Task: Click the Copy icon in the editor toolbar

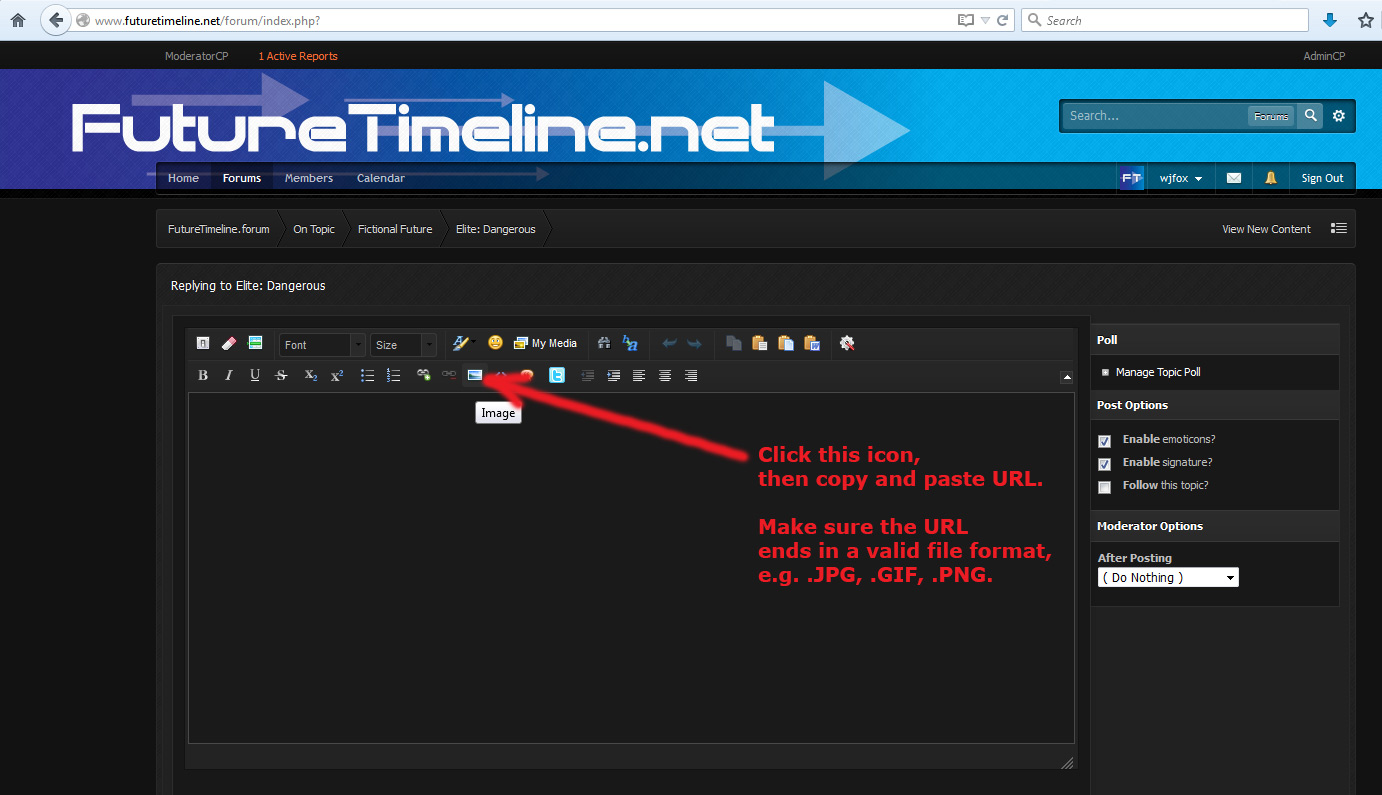Action: point(734,343)
